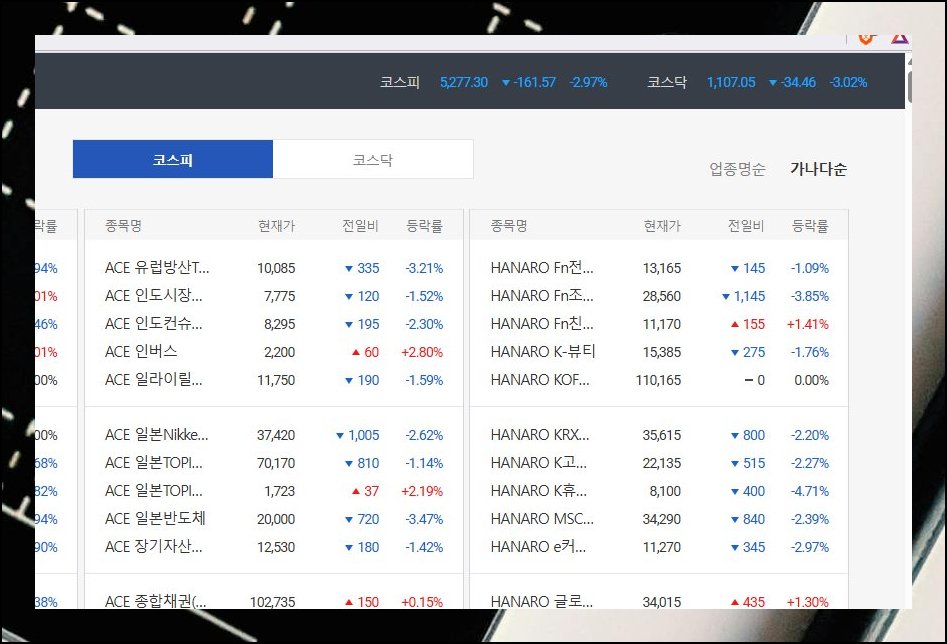This screenshot has height=644, width=947.
Task: Click 전일비 header in HANARO table
Action: click(746, 225)
